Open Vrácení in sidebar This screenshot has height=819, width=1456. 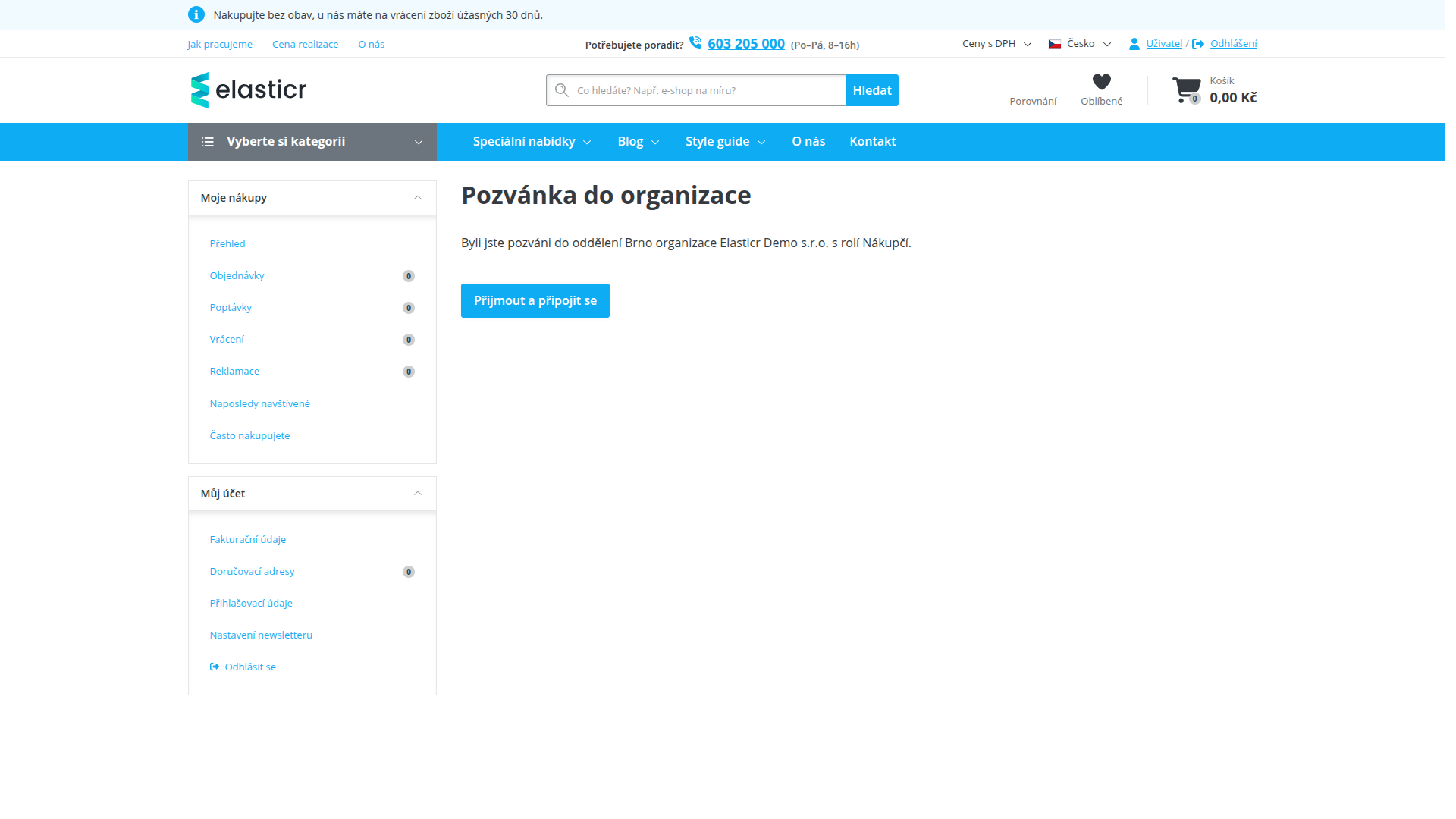227,339
